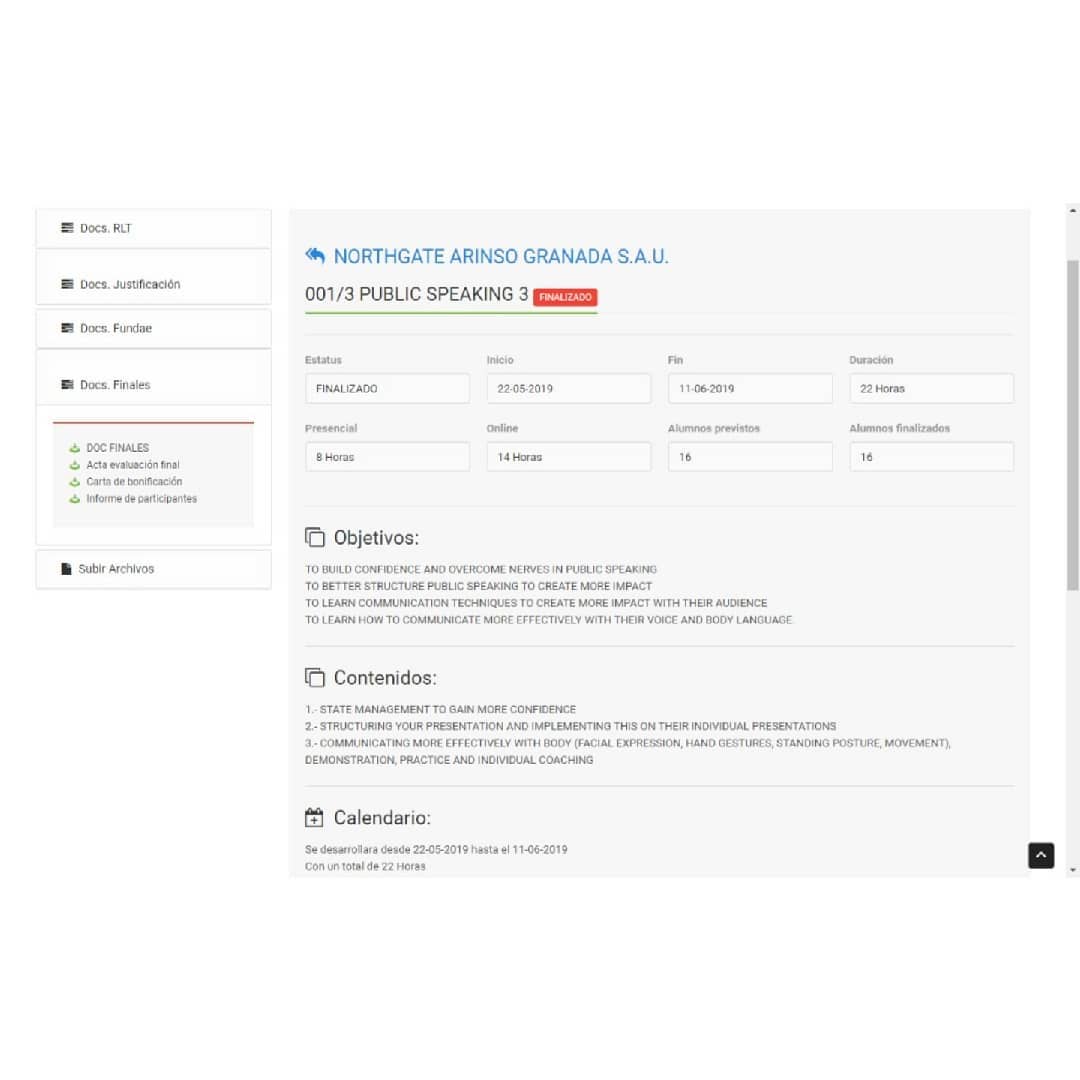The height and width of the screenshot is (1080, 1080).
Task: Click the Docs. Finales list icon
Action: pyautogui.click(x=67, y=385)
